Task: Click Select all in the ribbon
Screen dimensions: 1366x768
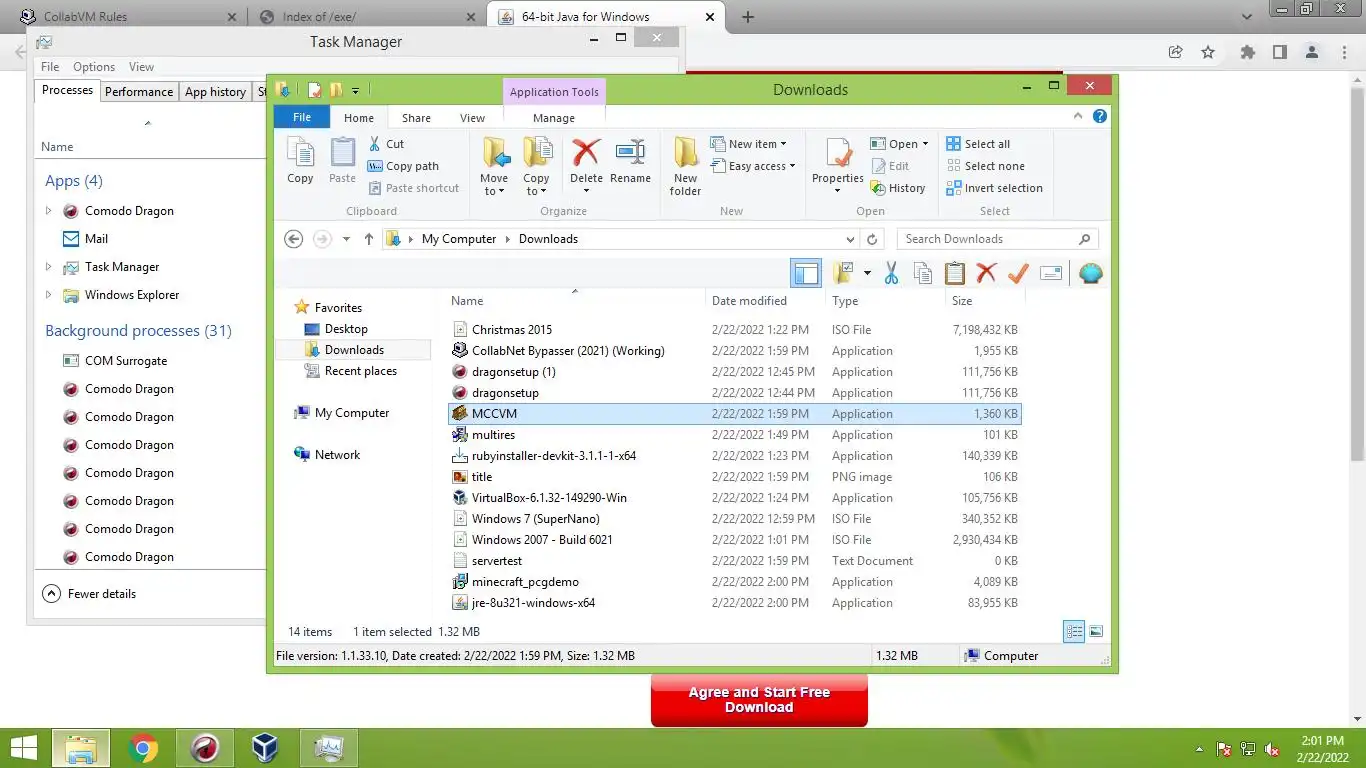Action: click(x=978, y=144)
